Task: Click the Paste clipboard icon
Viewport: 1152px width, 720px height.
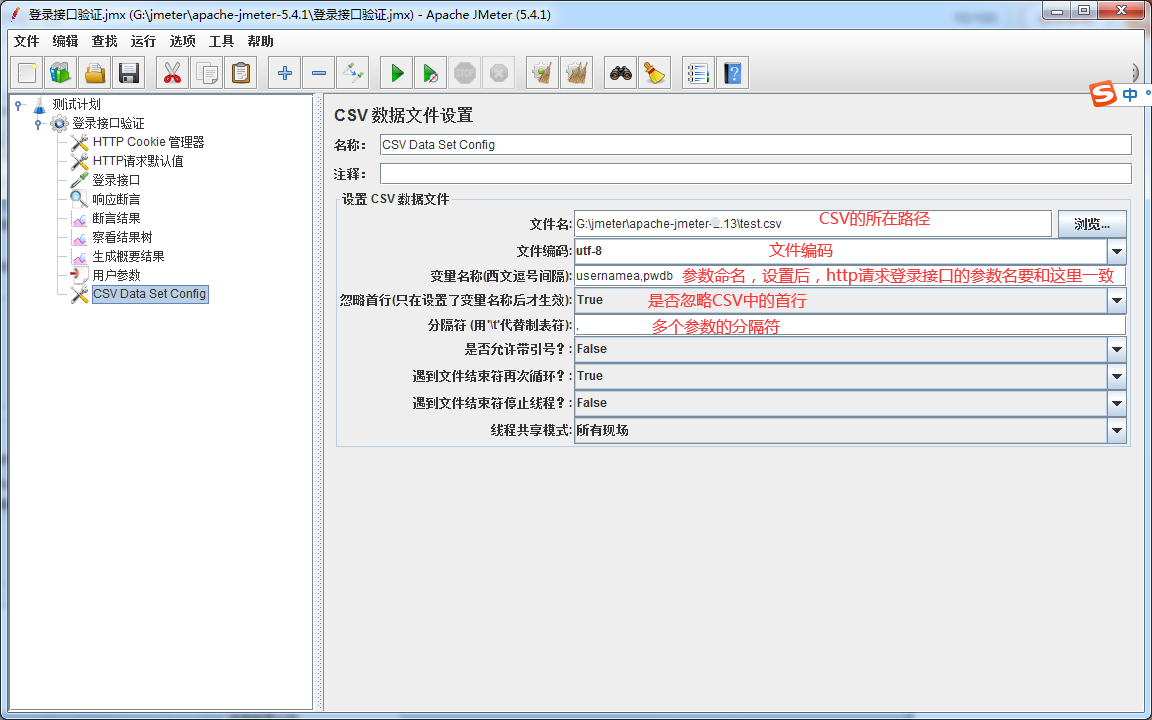Action: (240, 73)
